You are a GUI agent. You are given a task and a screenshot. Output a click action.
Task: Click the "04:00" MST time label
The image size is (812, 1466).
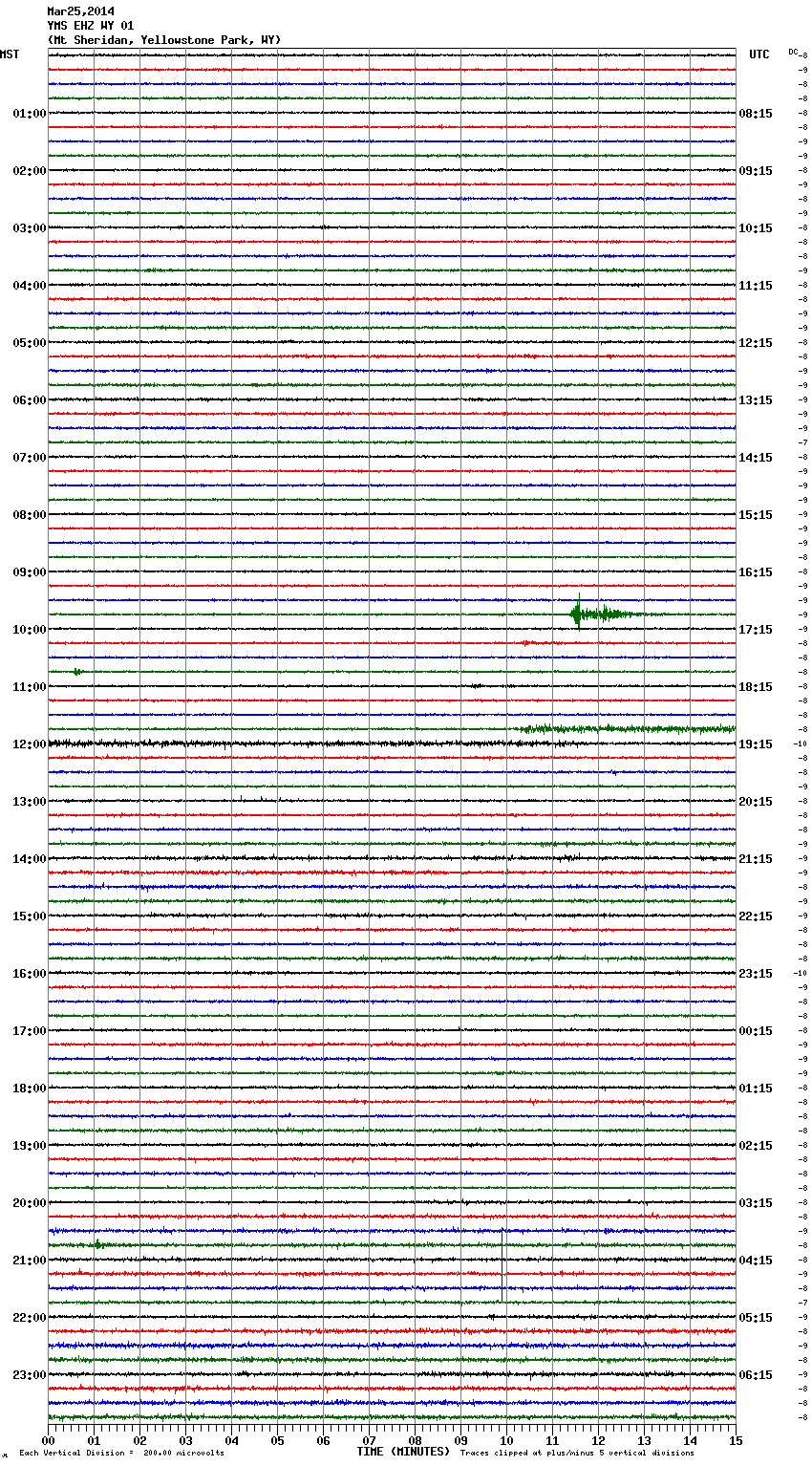click(30, 286)
